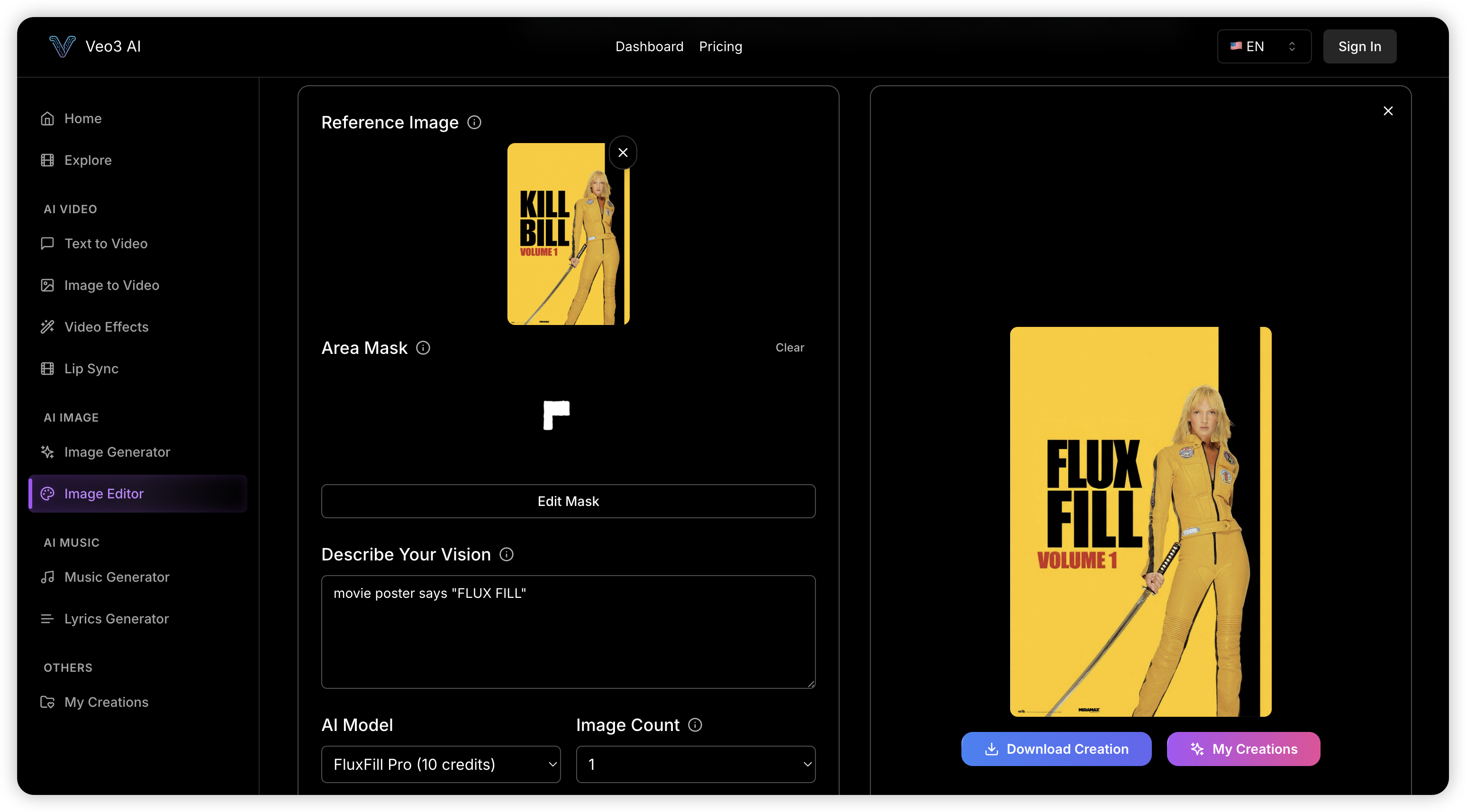Image resolution: width=1466 pixels, height=812 pixels.
Task: Open Music Generator in the sidebar
Action: pos(138,577)
